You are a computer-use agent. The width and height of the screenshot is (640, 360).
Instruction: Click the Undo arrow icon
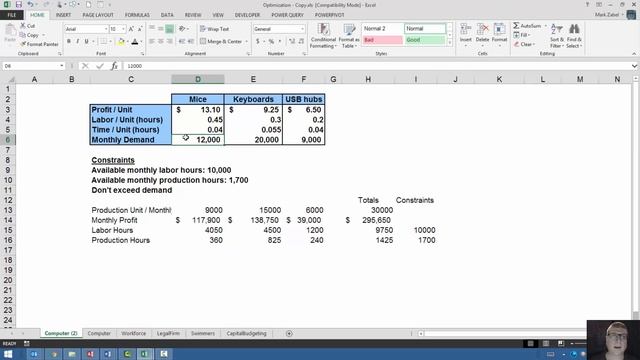(30, 4)
